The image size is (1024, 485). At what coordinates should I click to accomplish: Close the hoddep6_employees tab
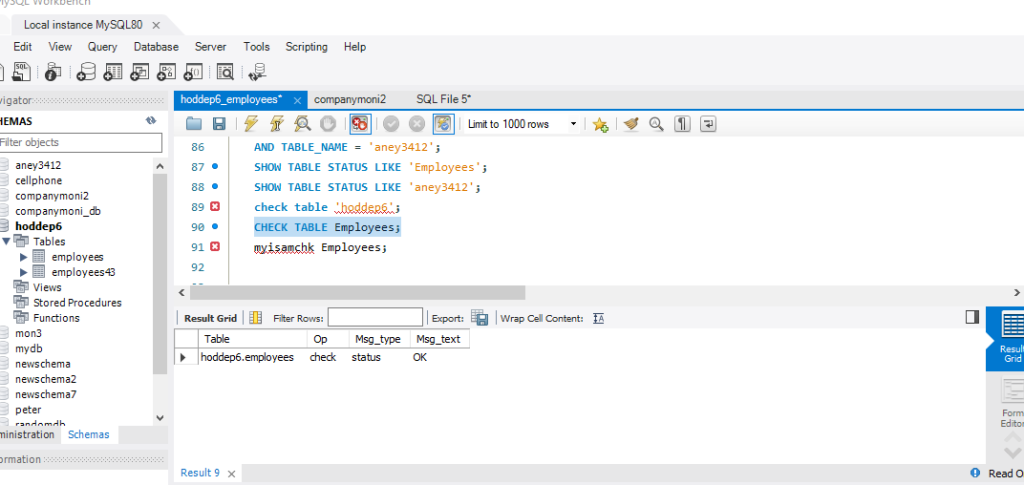tap(297, 101)
